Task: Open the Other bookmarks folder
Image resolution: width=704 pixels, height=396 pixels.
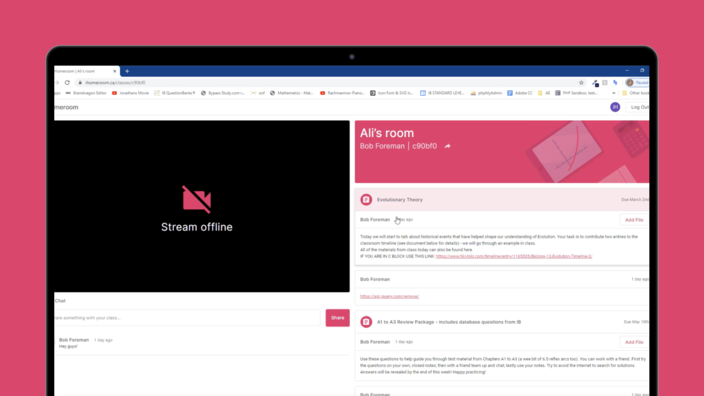Action: (635, 93)
